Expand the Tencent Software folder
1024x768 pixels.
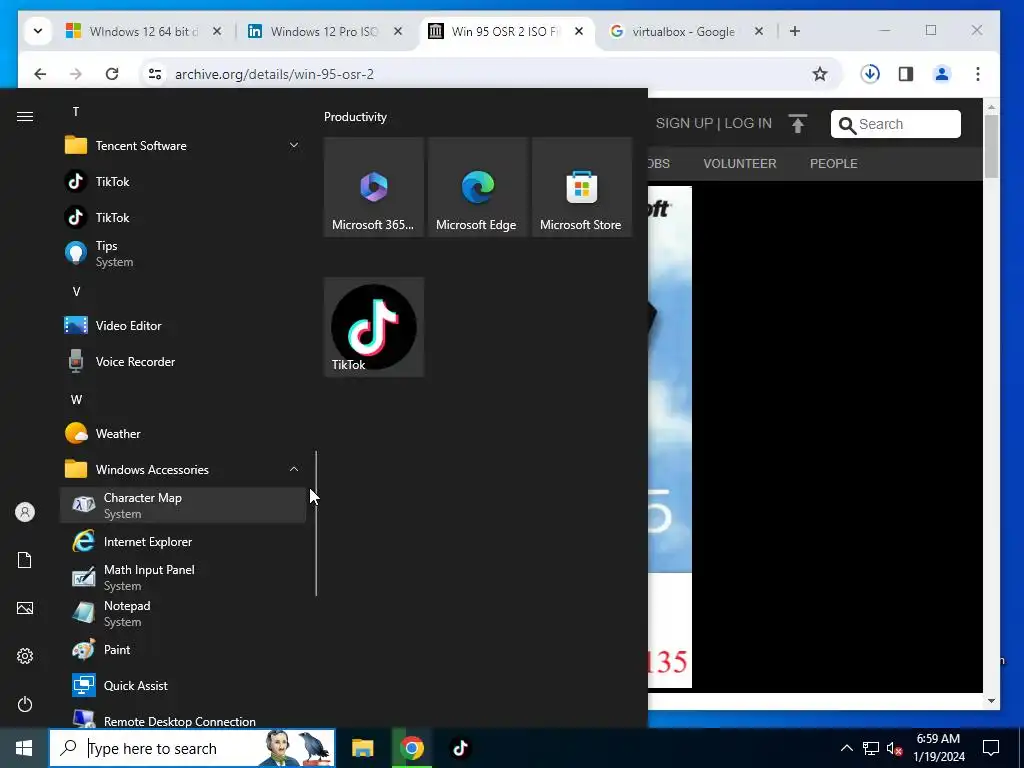(x=294, y=145)
